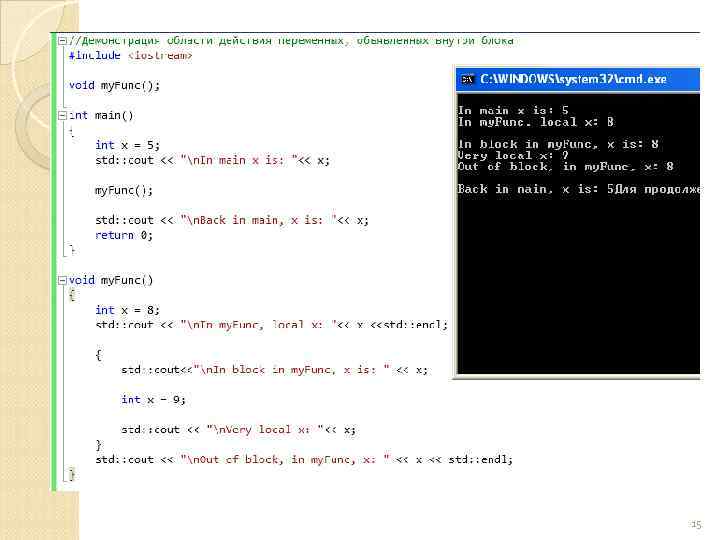Click the line 'int x = 9;'

coord(153,400)
